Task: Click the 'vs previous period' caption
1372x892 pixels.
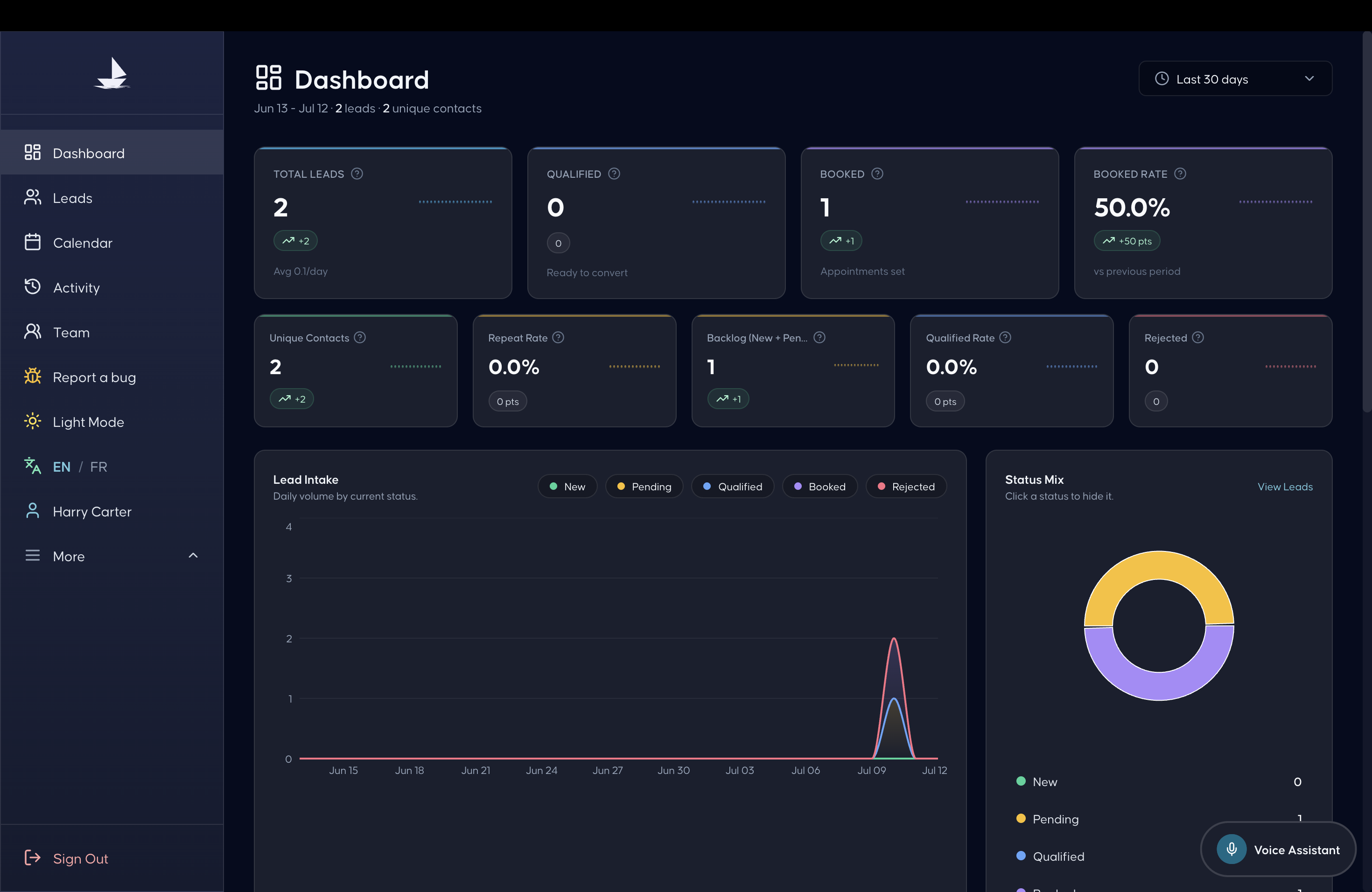Action: click(1136, 271)
